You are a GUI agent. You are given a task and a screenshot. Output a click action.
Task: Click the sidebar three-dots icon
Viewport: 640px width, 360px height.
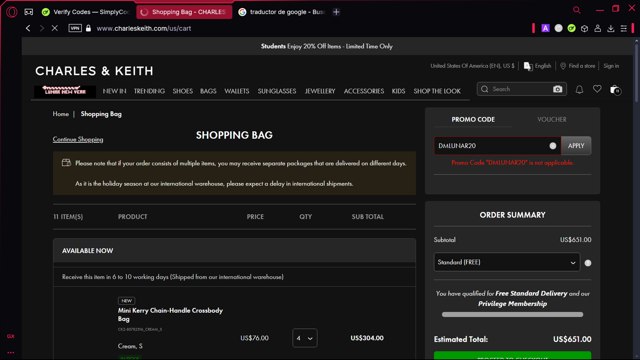click(x=11, y=352)
